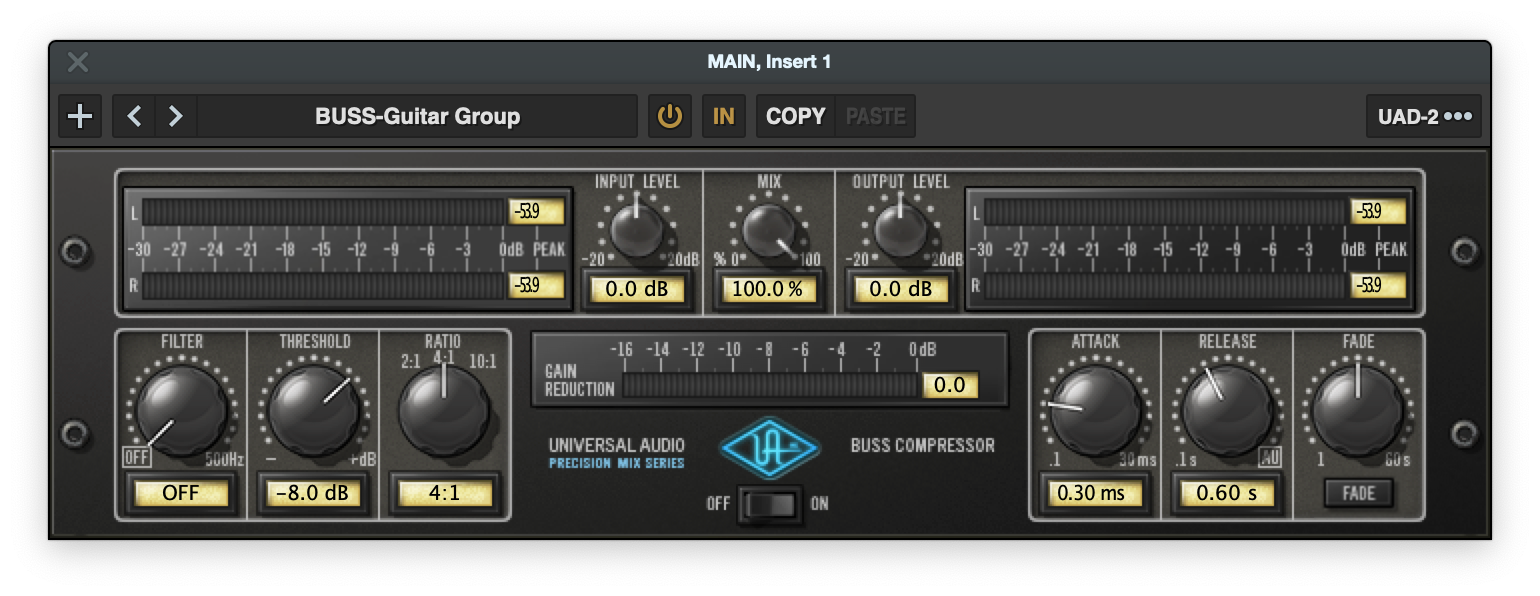Click the Release knob

pyautogui.click(x=1227, y=410)
